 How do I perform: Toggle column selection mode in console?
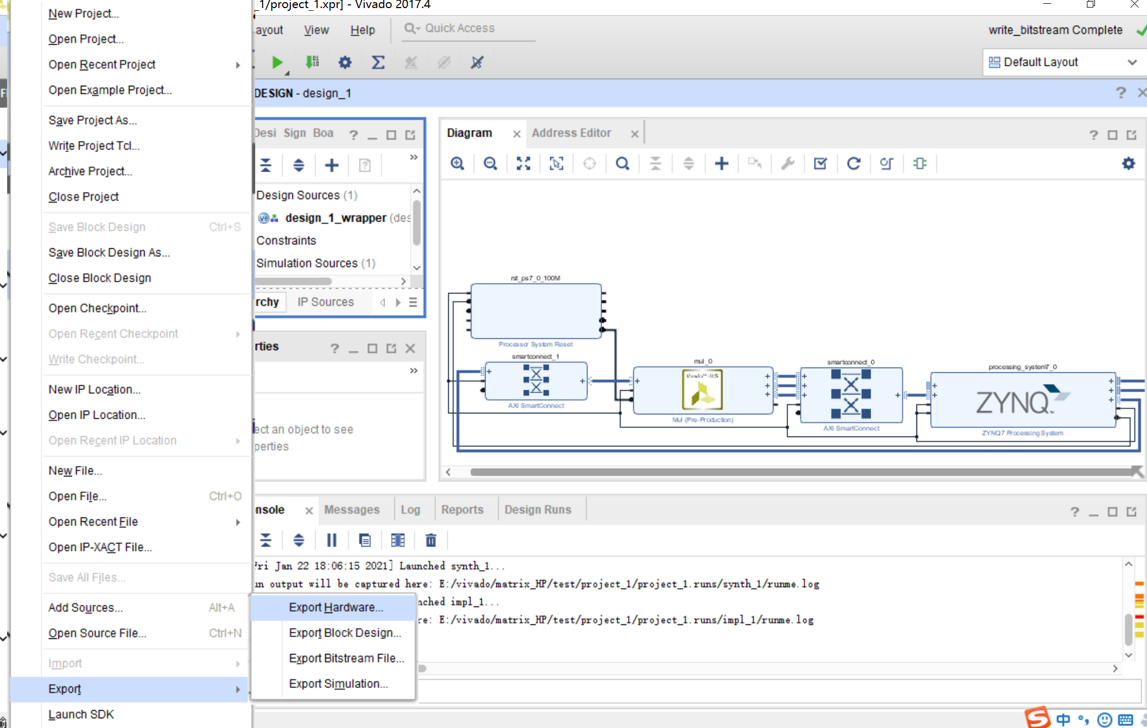(398, 540)
